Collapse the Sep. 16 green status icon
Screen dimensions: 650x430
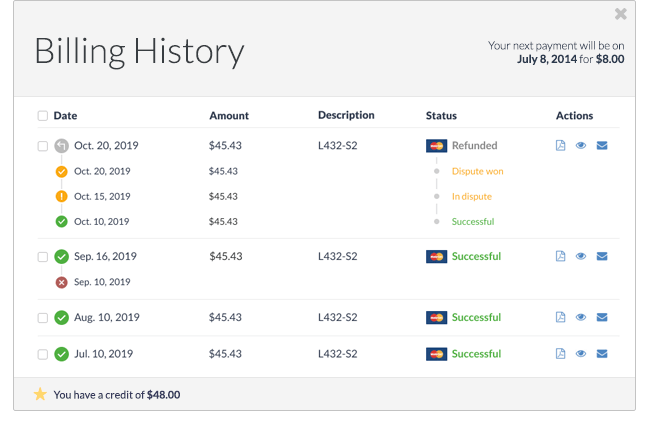[62, 257]
